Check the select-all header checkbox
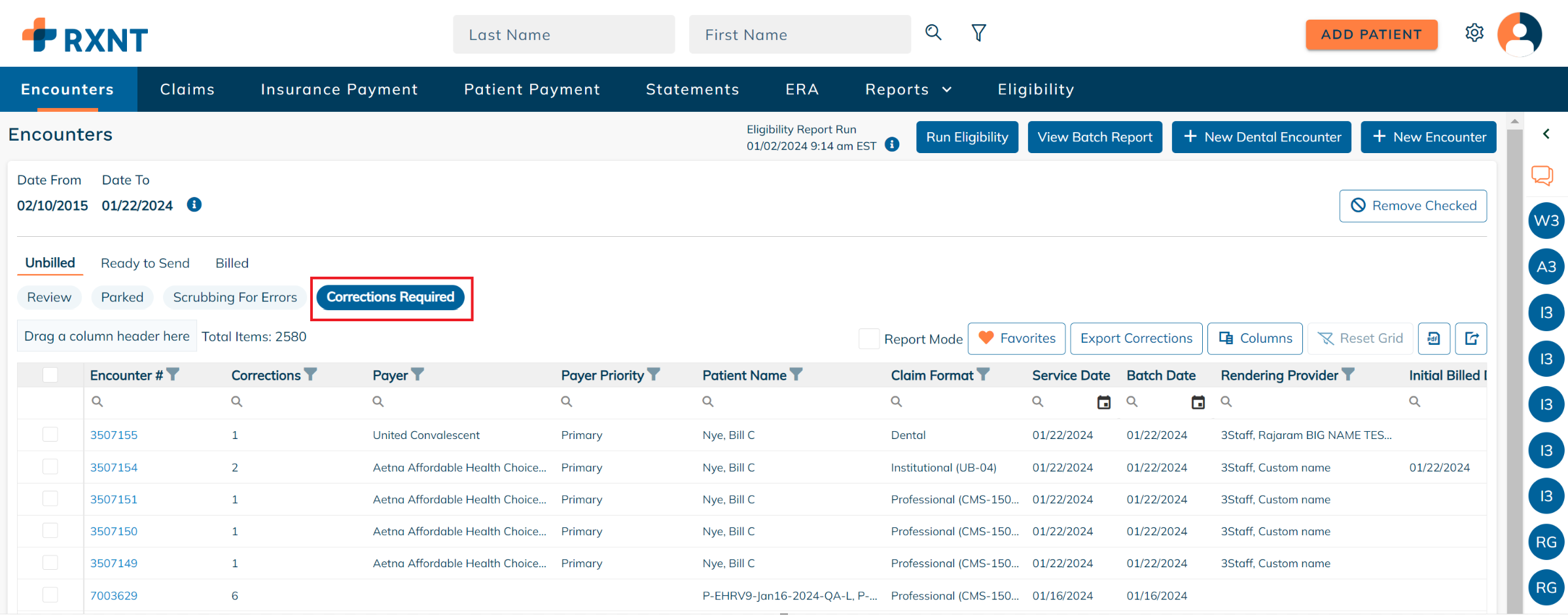The image size is (1568, 615). pyautogui.click(x=50, y=375)
